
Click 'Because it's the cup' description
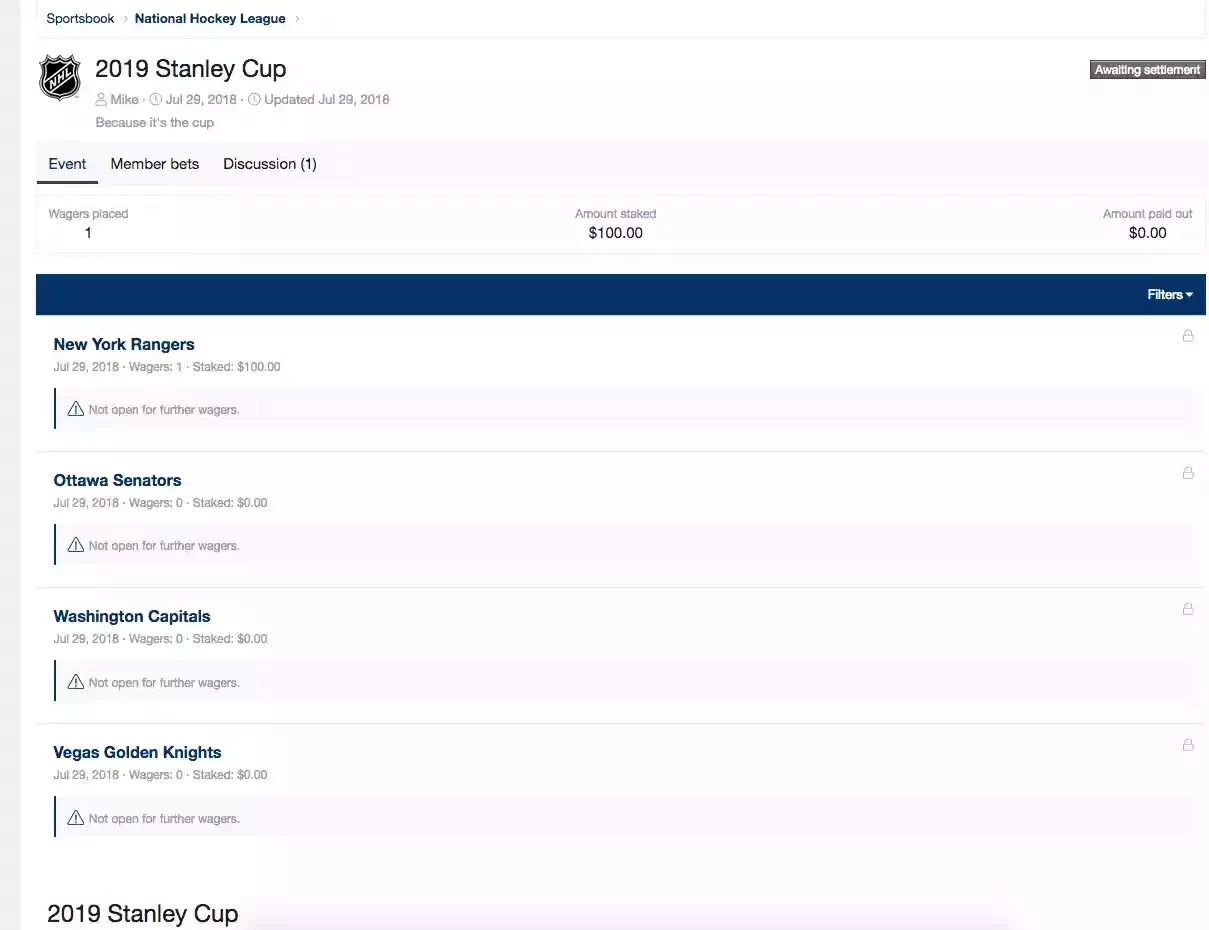tap(155, 122)
